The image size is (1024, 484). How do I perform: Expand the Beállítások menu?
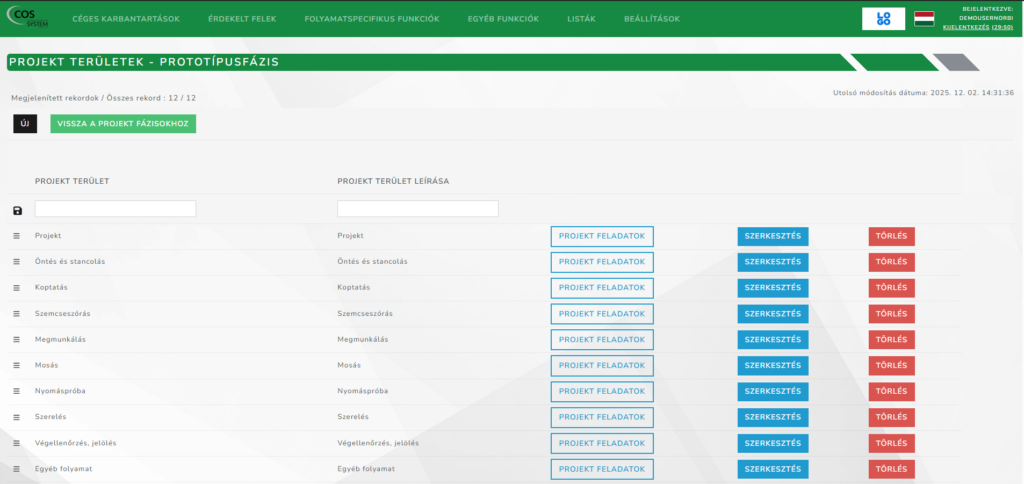pyautogui.click(x=651, y=19)
